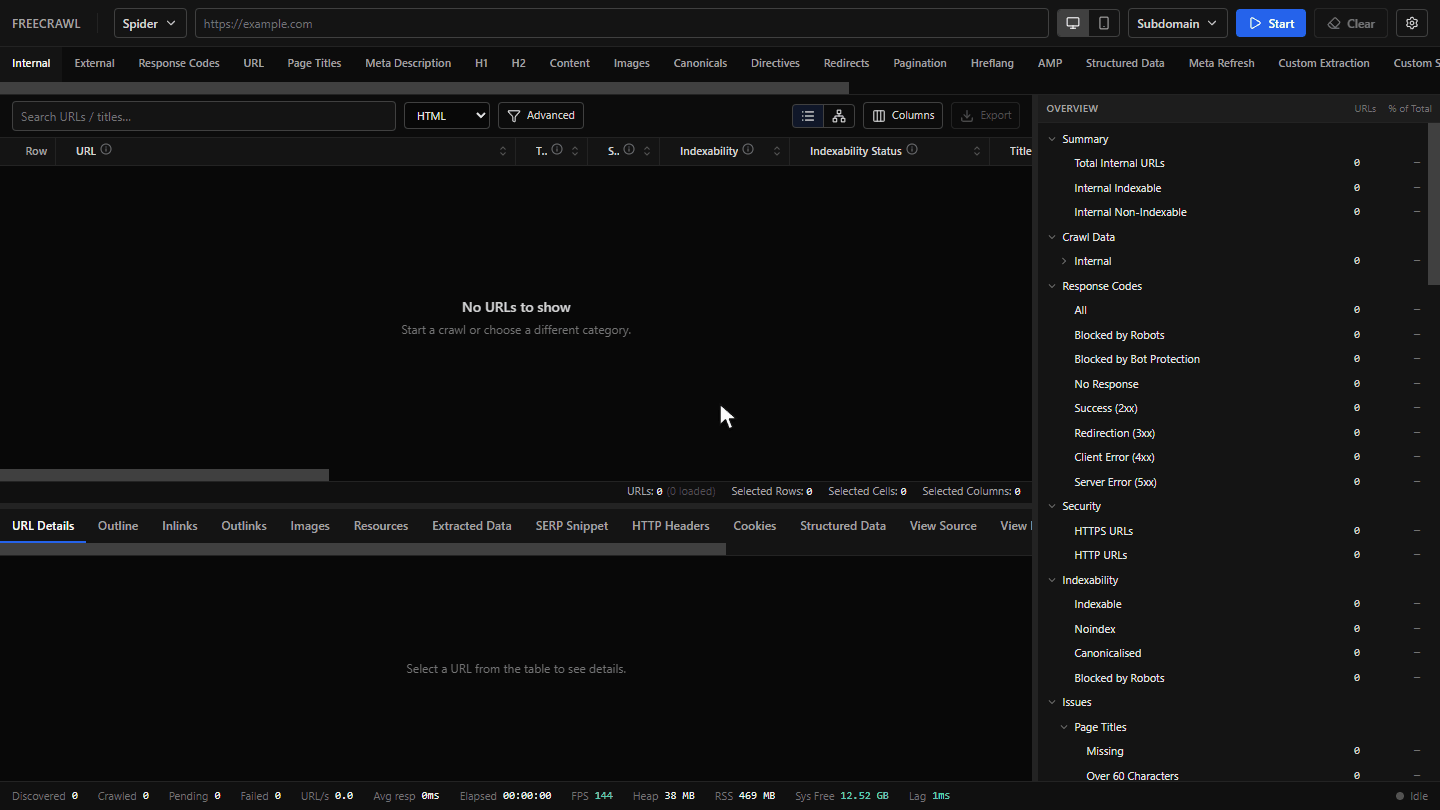Screen dimensions: 1440x810
Task: Switch to the Structured Data top tab
Action: click(x=1125, y=63)
